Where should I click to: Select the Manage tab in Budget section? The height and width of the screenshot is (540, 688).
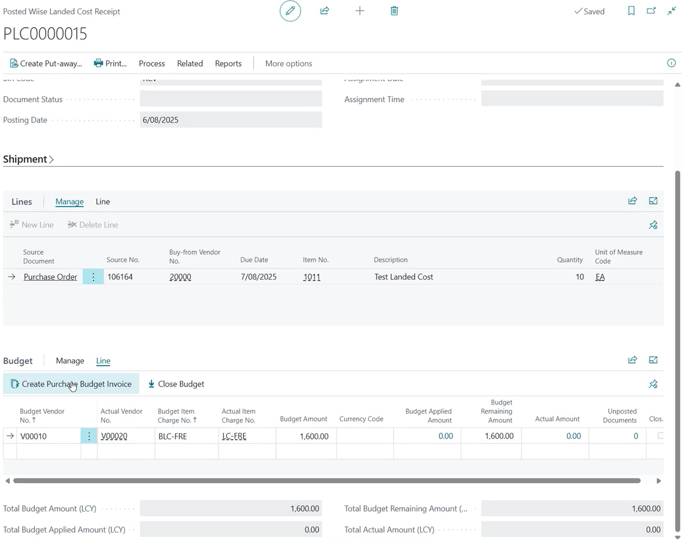(70, 361)
